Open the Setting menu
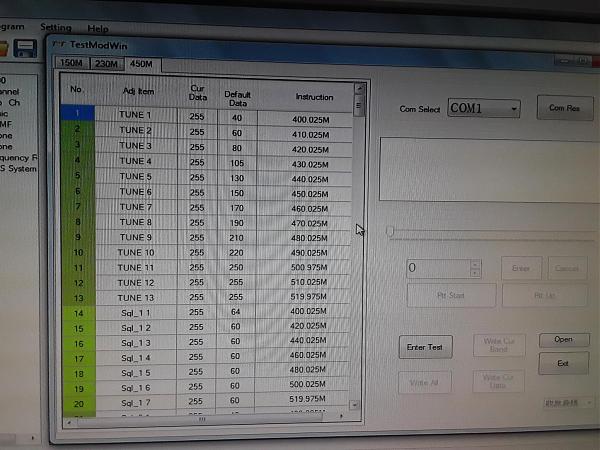This screenshot has width=600, height=450. point(55,28)
